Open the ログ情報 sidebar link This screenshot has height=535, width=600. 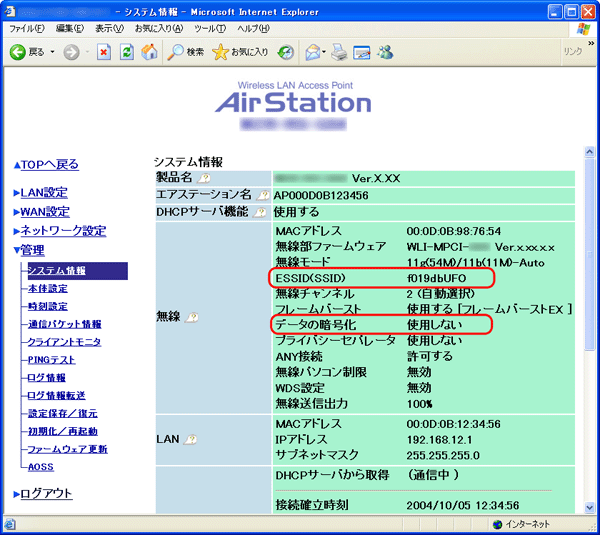point(47,378)
